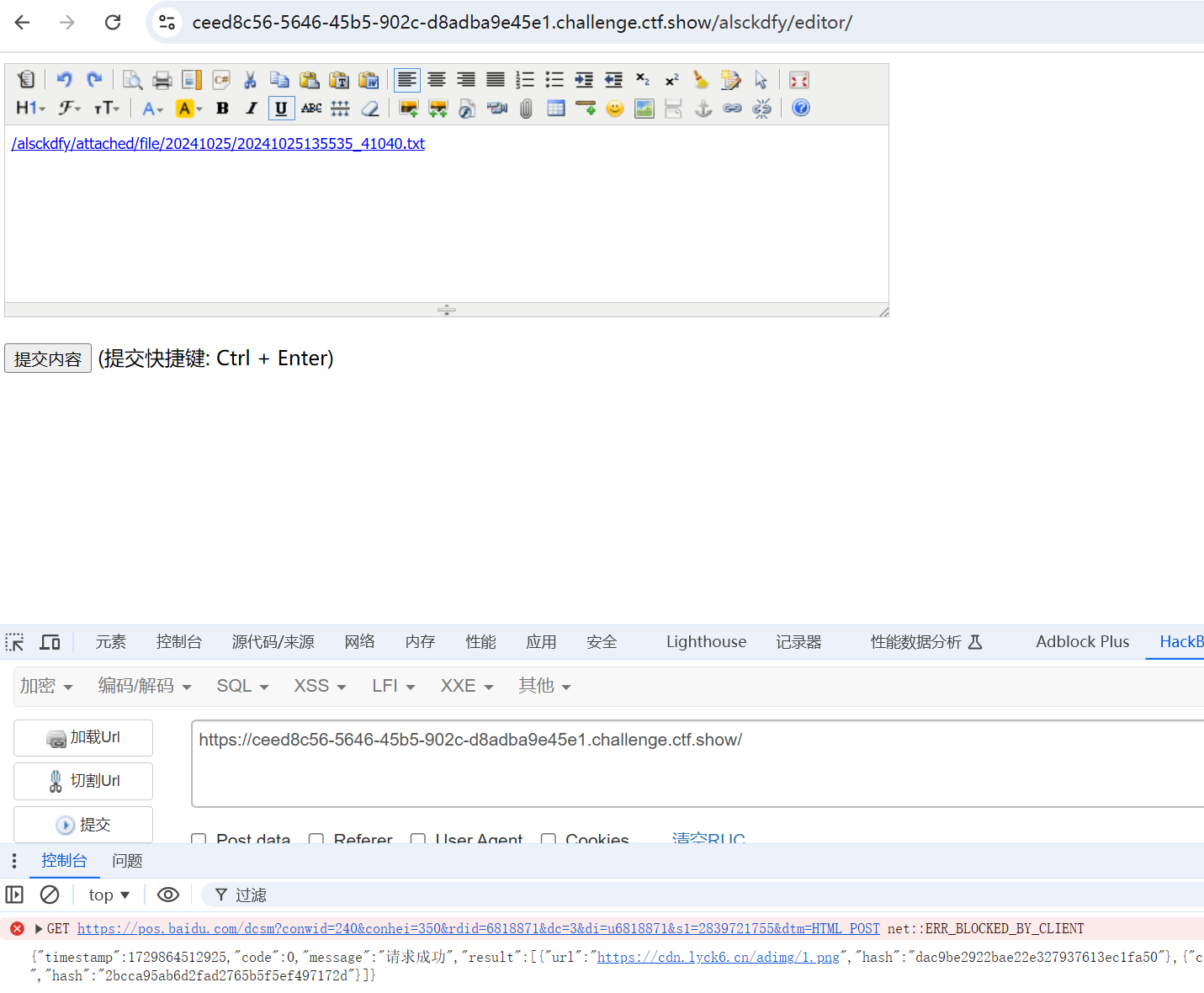Insert an emoticon smiley
This screenshot has height=993, width=1204.
pos(615,108)
